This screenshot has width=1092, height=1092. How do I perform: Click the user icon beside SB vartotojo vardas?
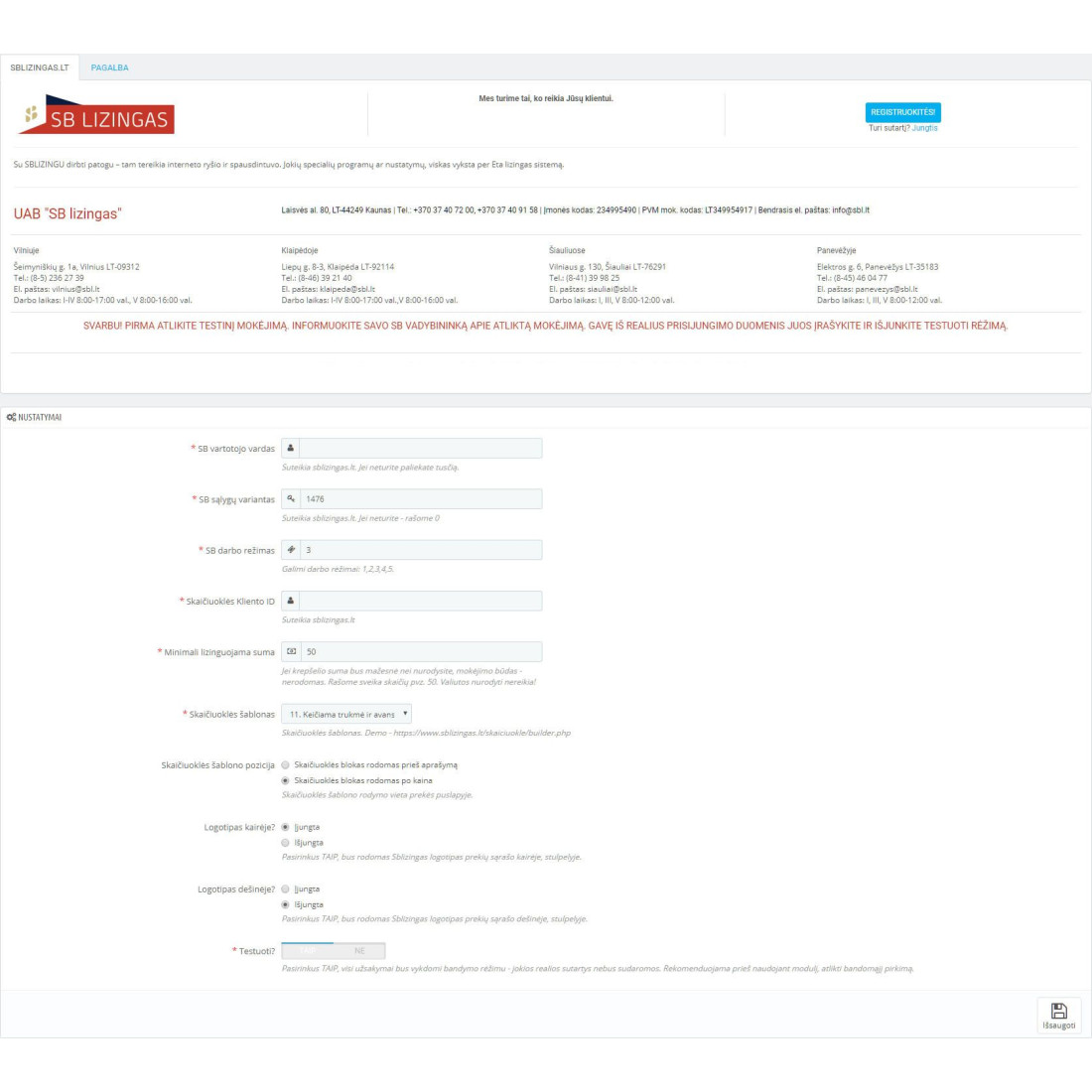[290, 449]
